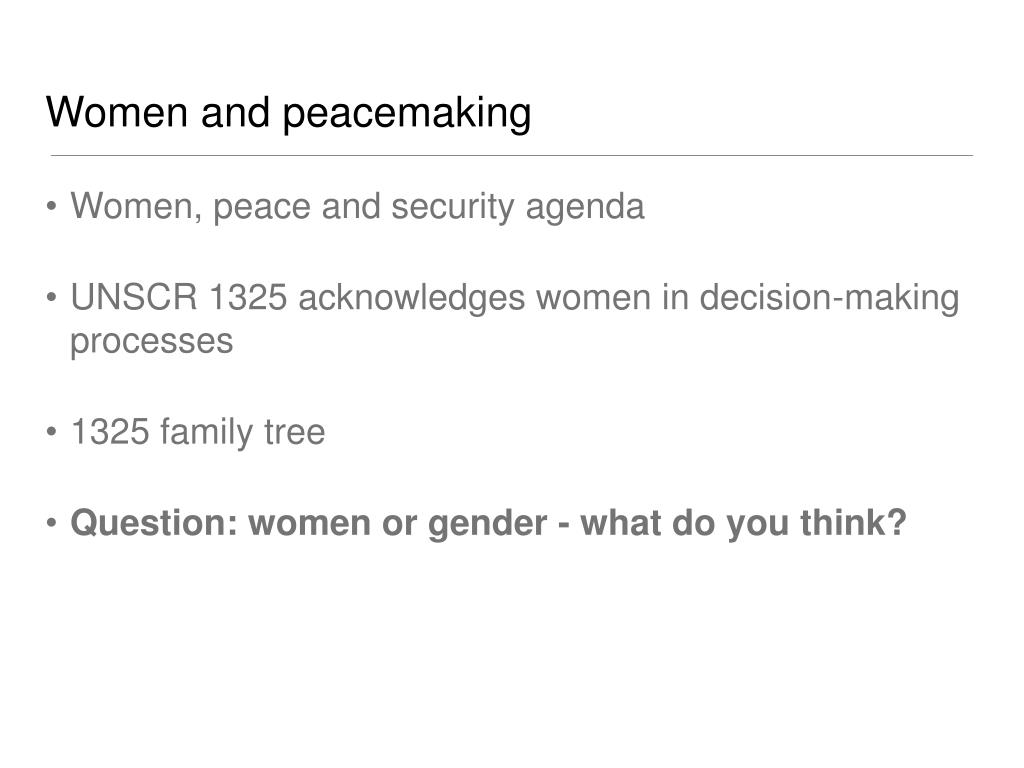1024x768 pixels.
Task: Select the word 'peacemaking' in the title
Action: coord(407,114)
